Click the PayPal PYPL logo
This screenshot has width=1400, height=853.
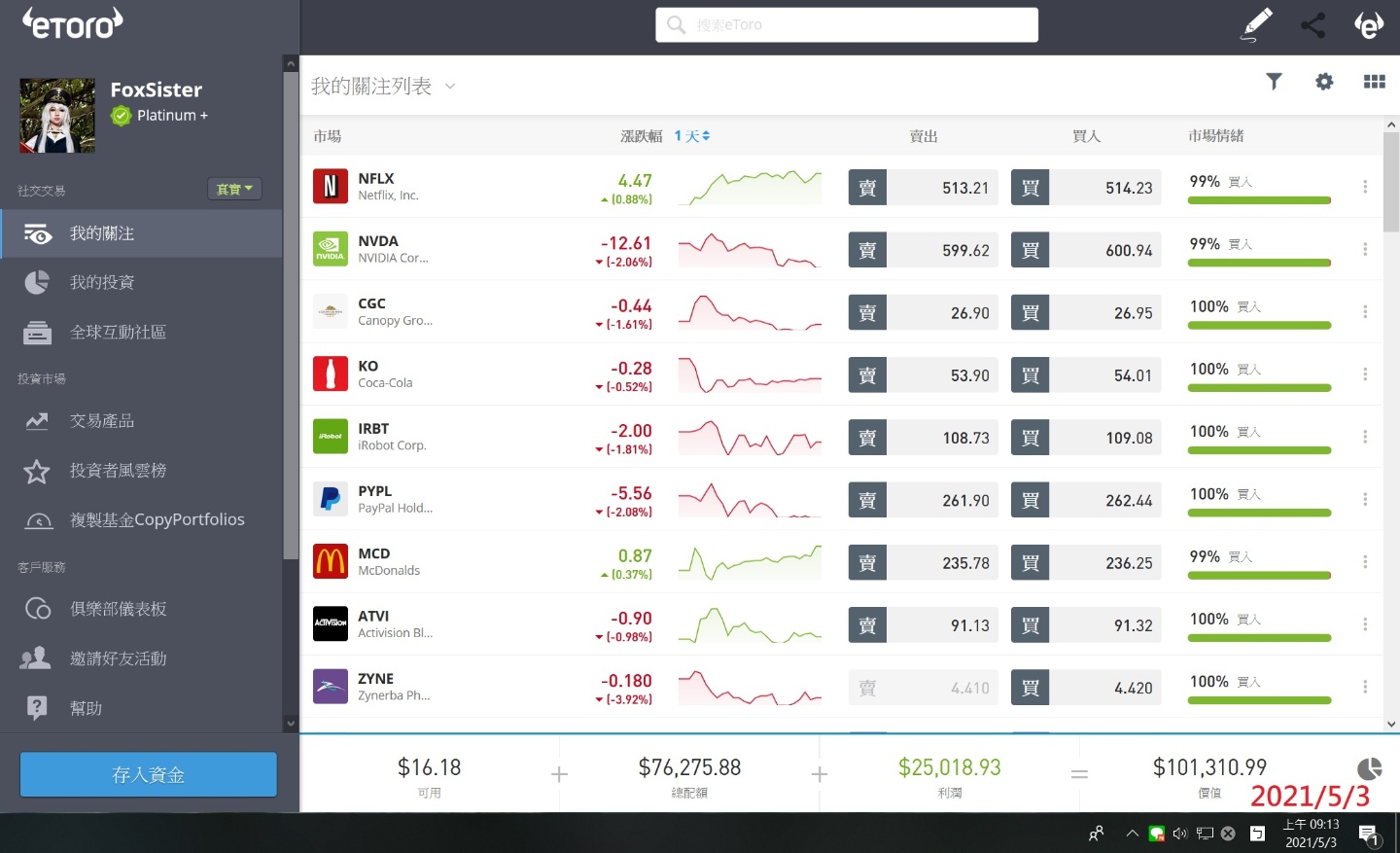tap(331, 498)
